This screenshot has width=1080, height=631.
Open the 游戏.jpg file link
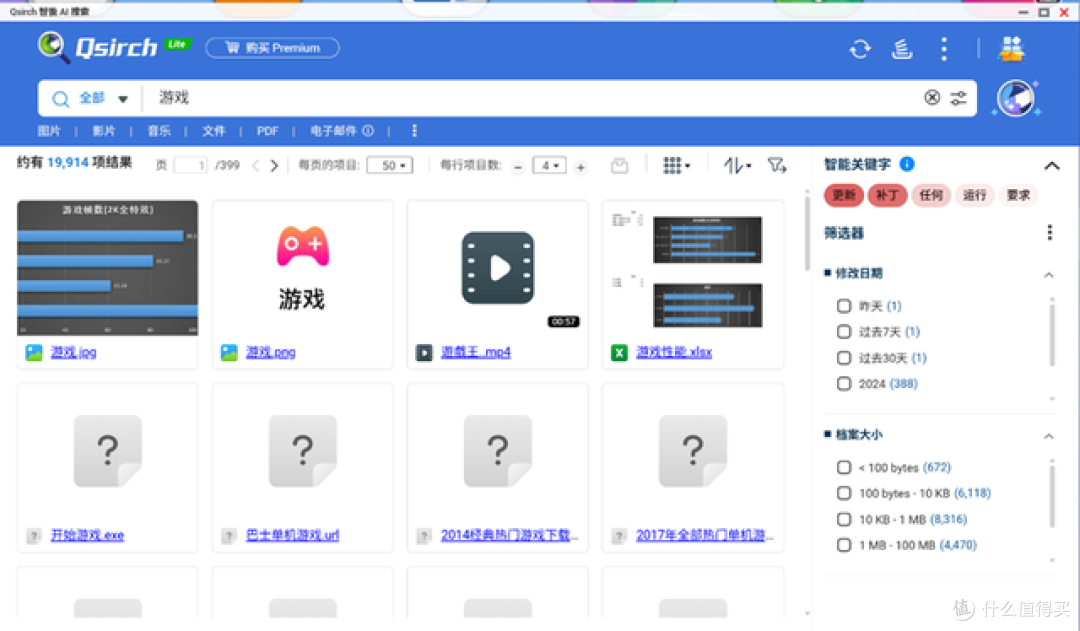click(74, 352)
